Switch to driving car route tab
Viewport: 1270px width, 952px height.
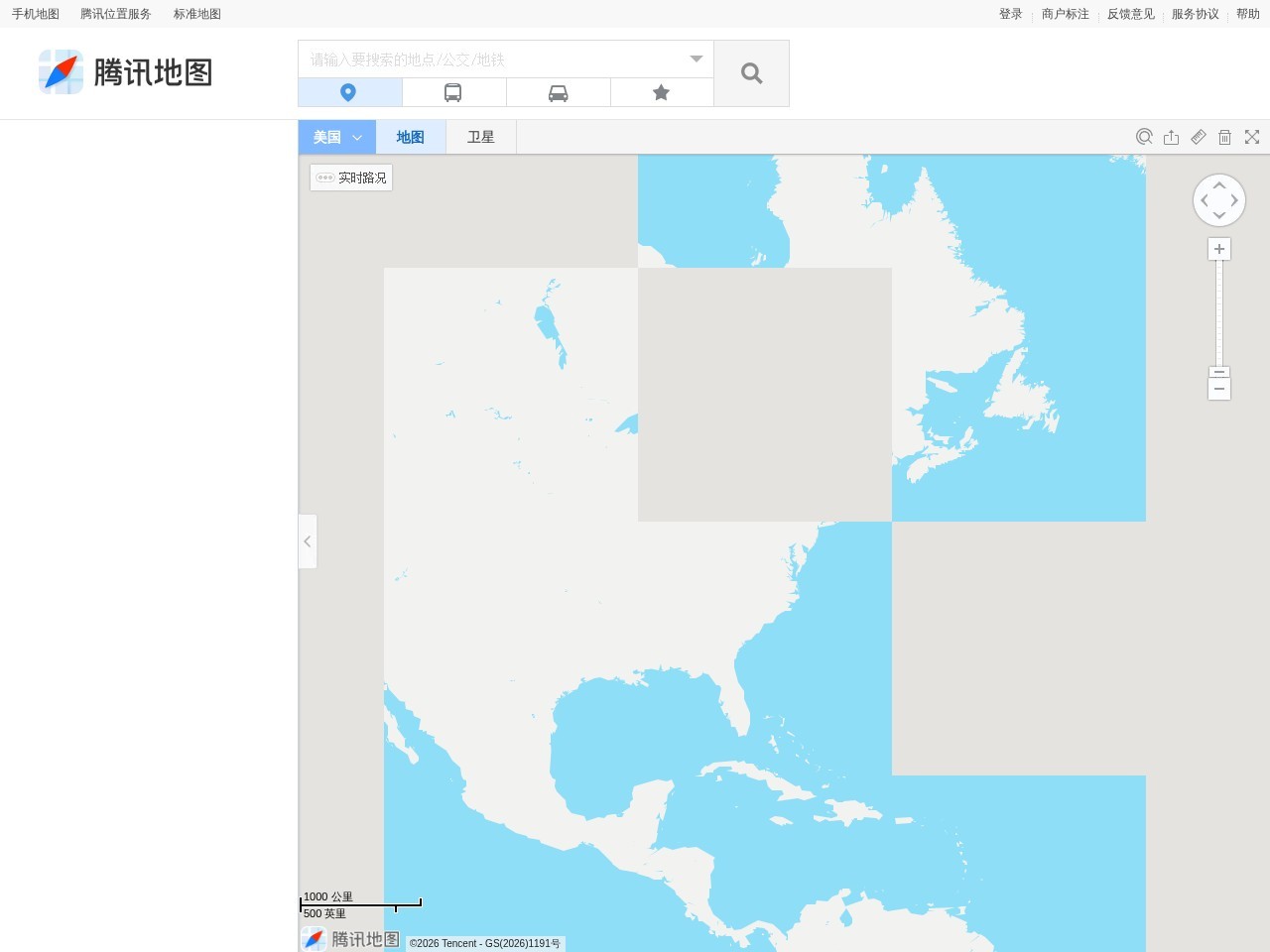coord(558,92)
